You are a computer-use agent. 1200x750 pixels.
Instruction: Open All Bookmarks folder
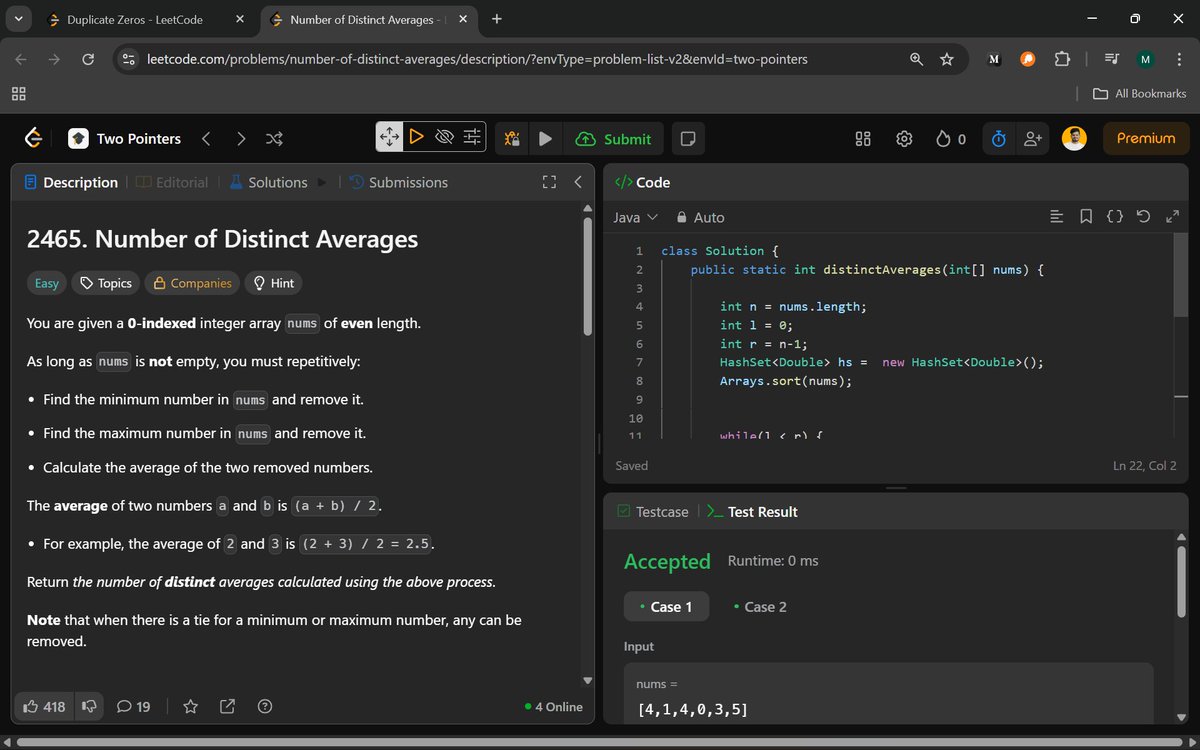[x=1140, y=93]
